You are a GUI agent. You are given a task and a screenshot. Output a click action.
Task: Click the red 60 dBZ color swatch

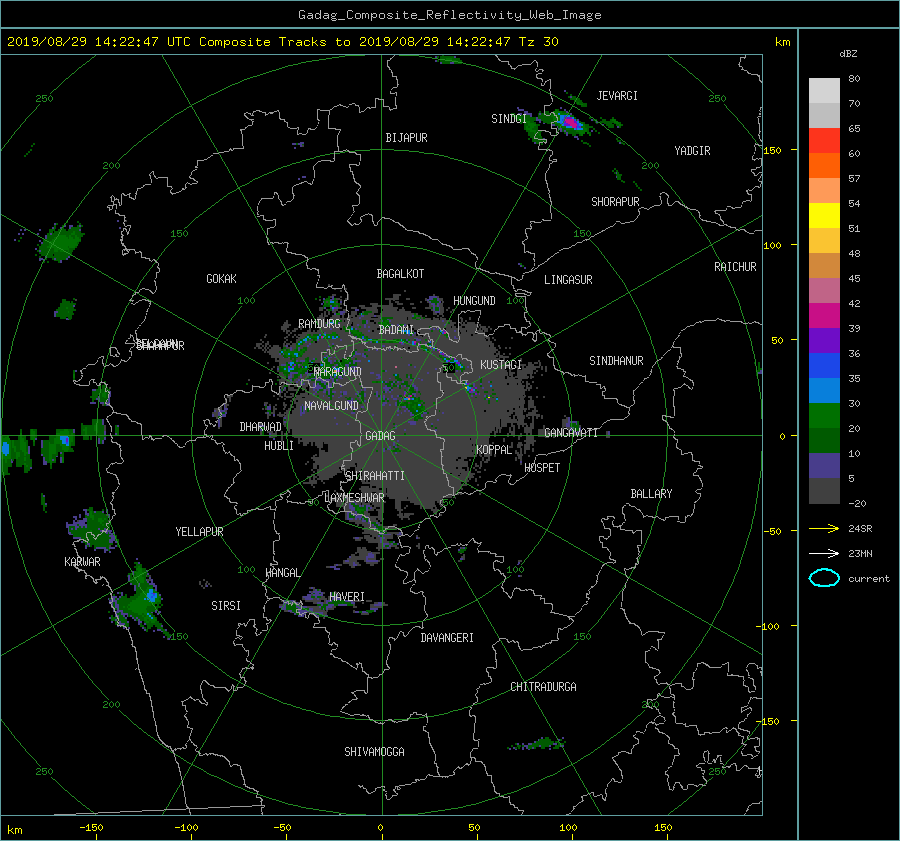coord(824,141)
